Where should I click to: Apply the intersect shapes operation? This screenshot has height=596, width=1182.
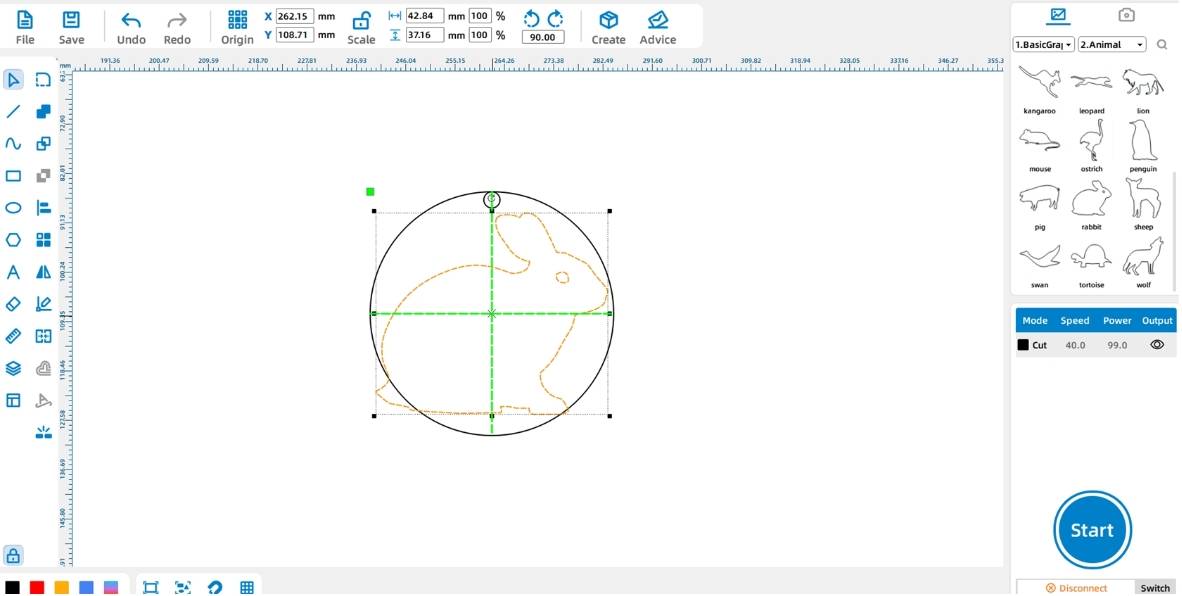(44, 144)
